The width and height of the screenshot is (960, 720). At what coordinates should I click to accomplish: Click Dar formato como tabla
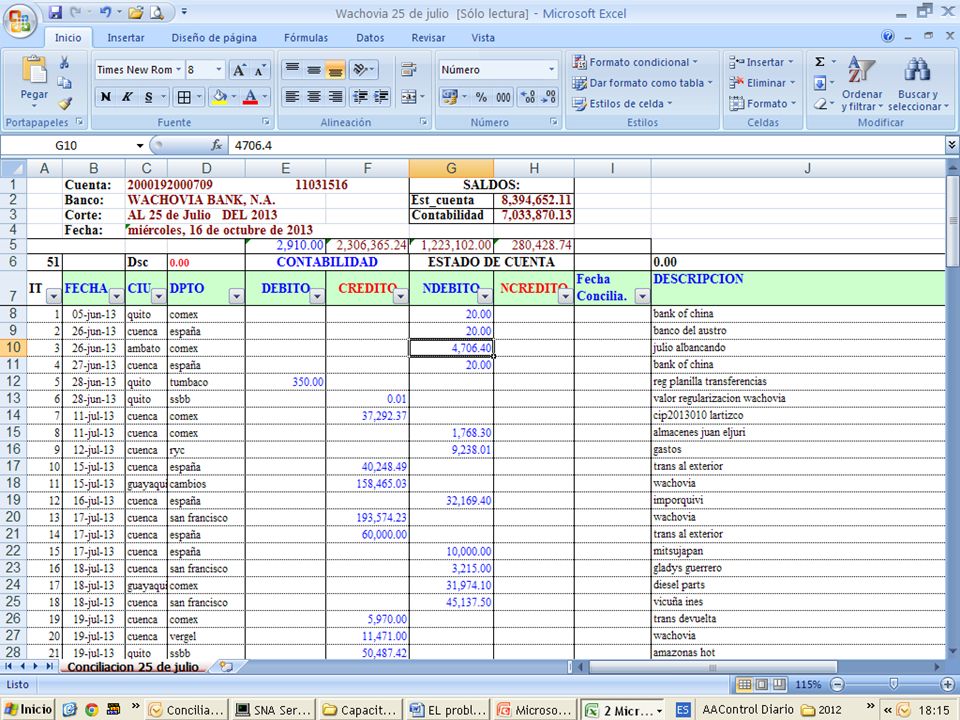(642, 83)
